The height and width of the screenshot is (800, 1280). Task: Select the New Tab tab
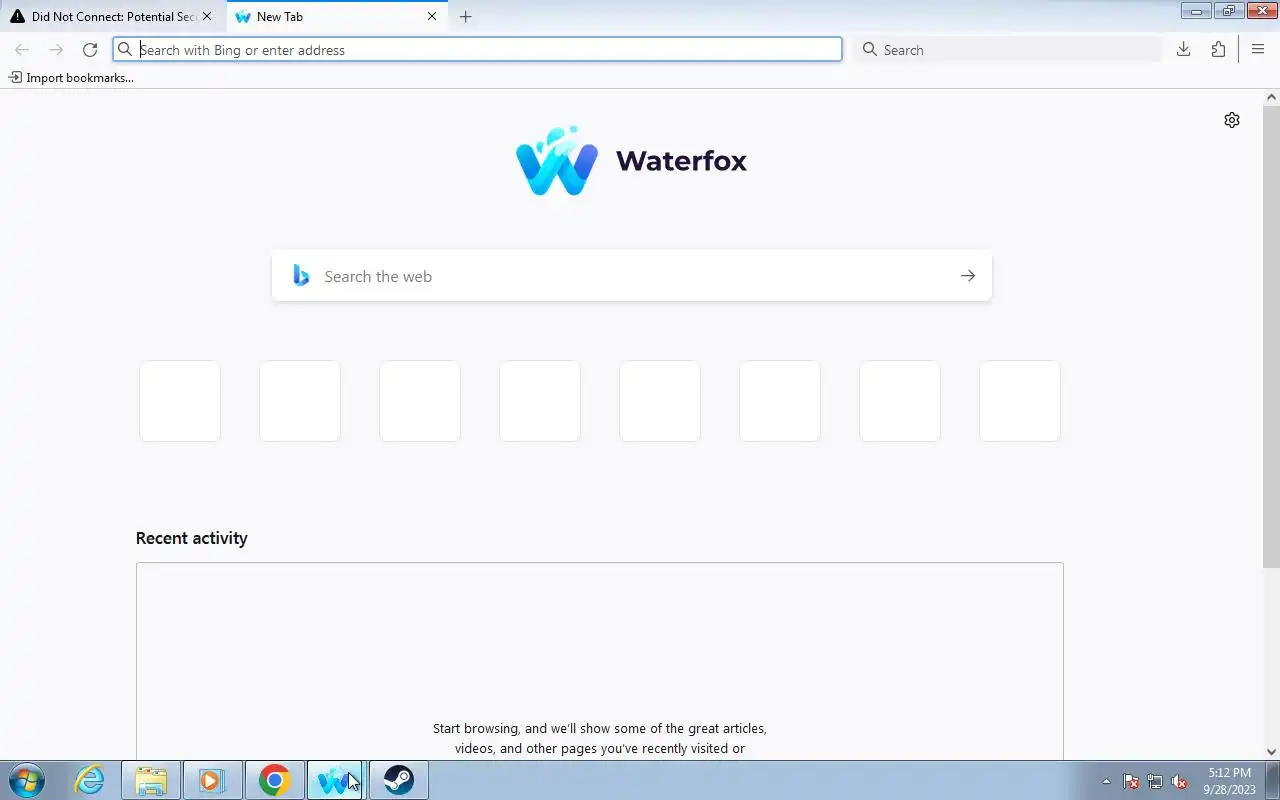pyautogui.click(x=337, y=17)
